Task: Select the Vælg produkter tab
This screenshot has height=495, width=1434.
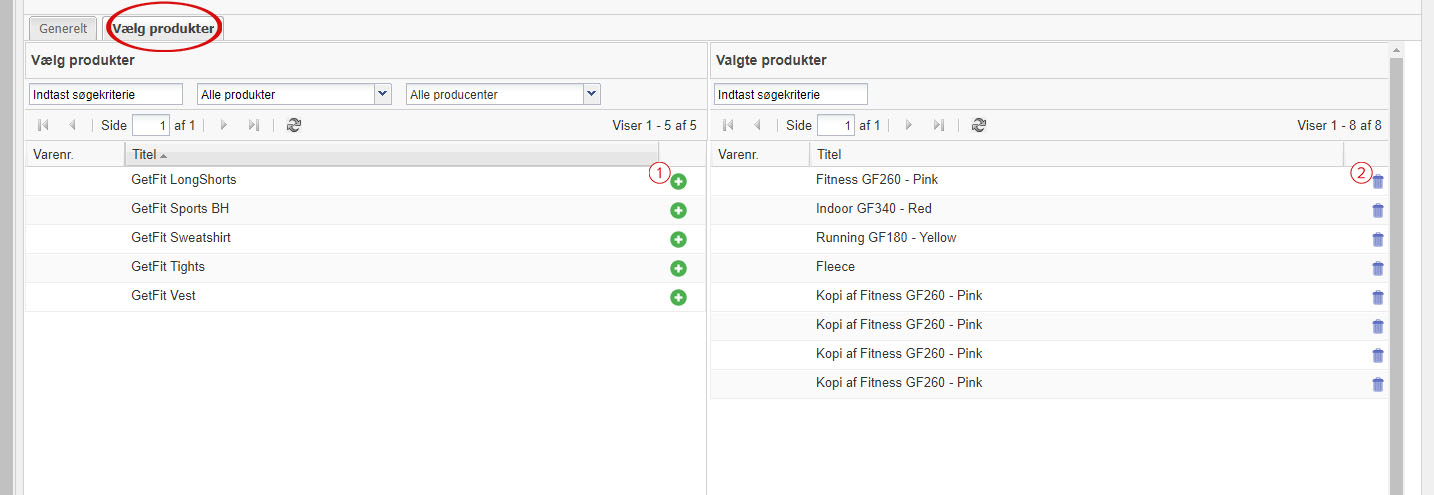Action: point(163,29)
